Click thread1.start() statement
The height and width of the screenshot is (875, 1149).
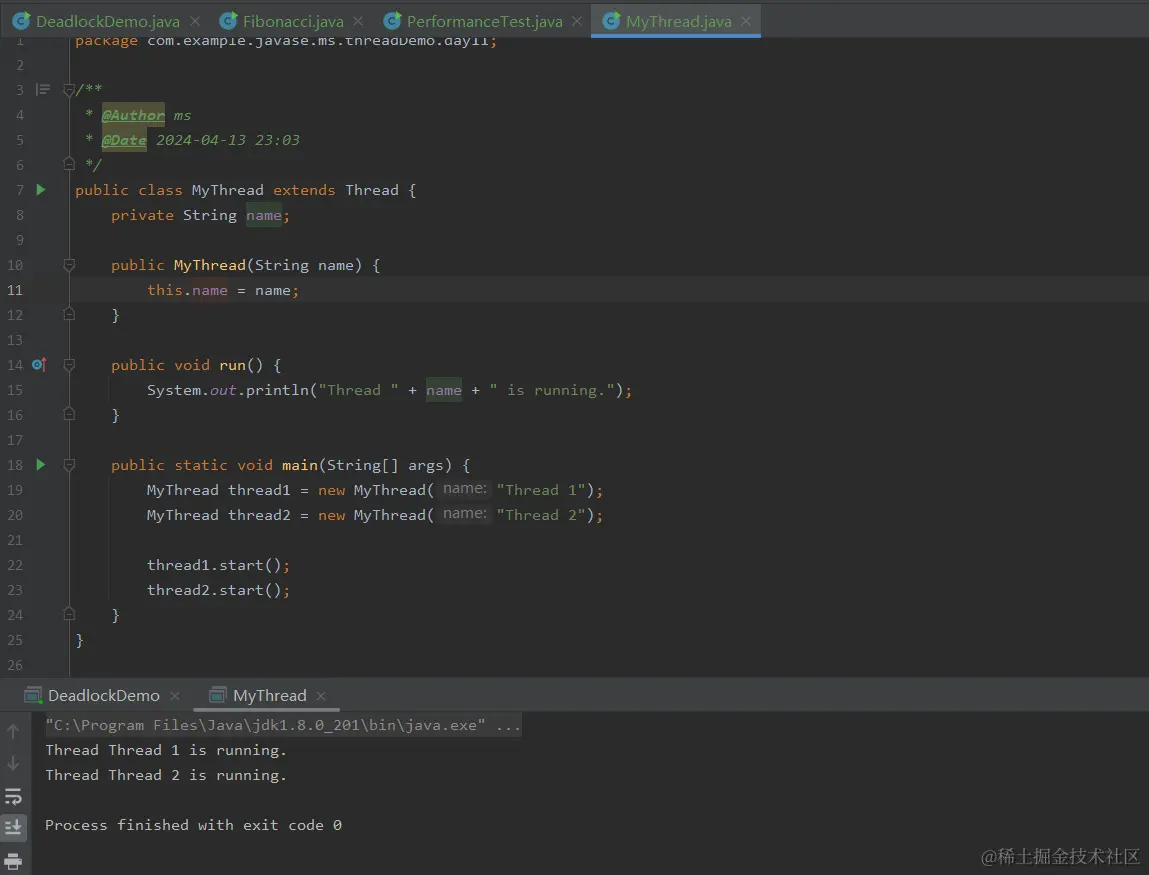point(218,565)
